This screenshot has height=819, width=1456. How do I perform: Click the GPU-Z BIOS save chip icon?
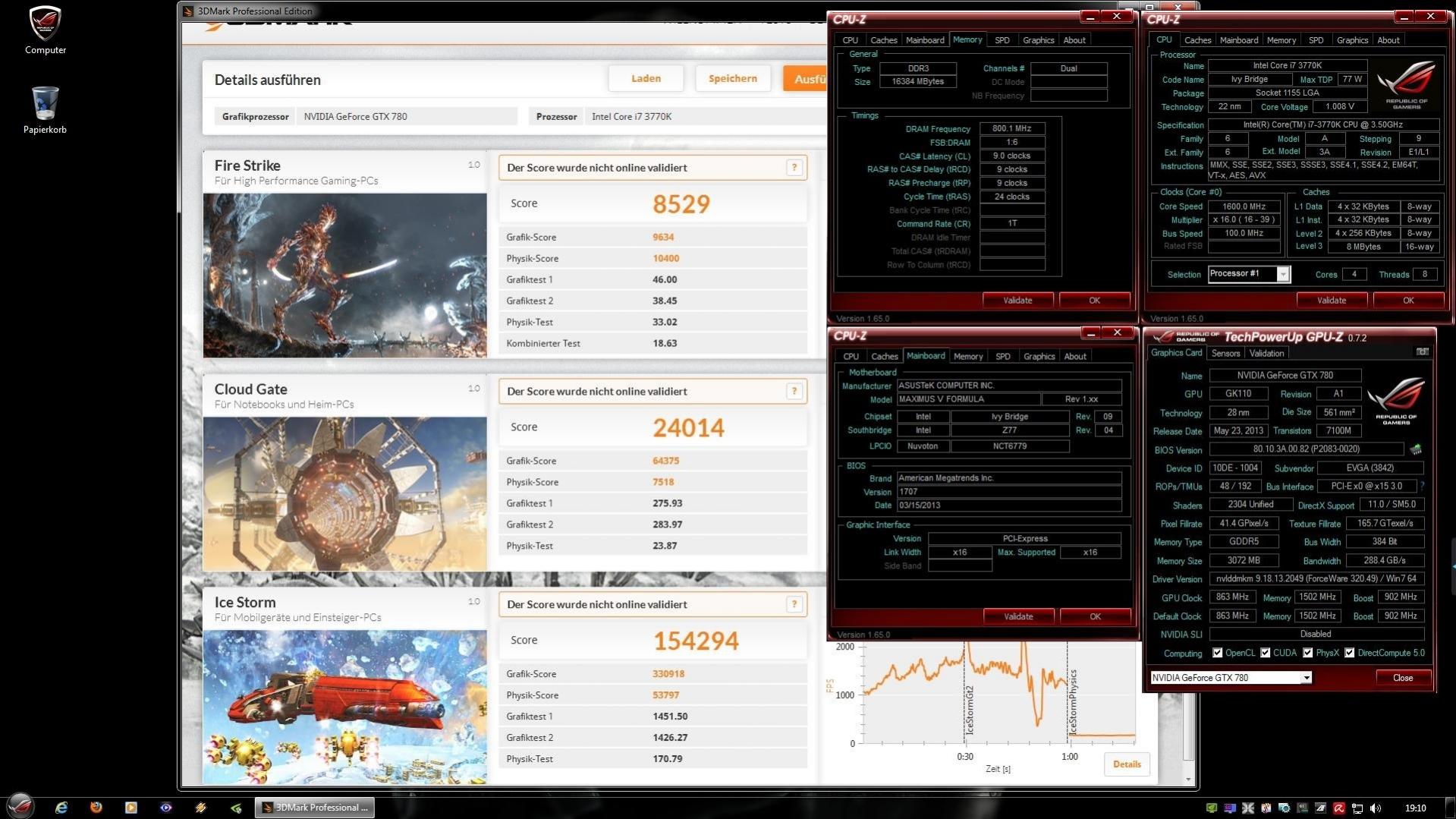(1416, 449)
